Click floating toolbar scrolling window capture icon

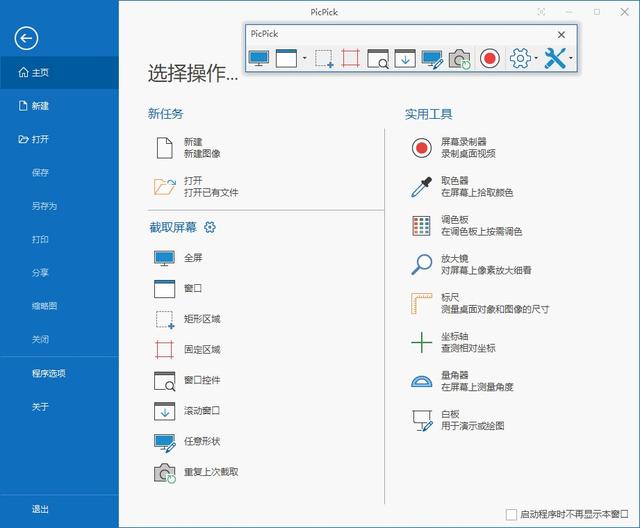[x=405, y=58]
